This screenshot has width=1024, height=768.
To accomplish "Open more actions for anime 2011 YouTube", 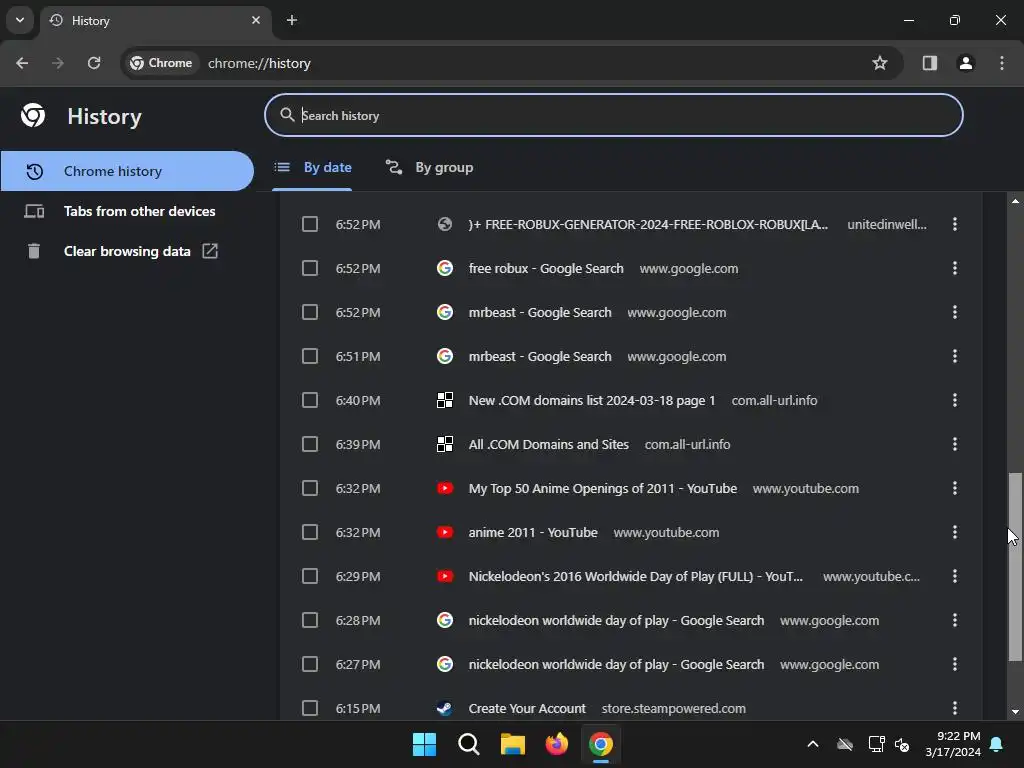I will (955, 532).
